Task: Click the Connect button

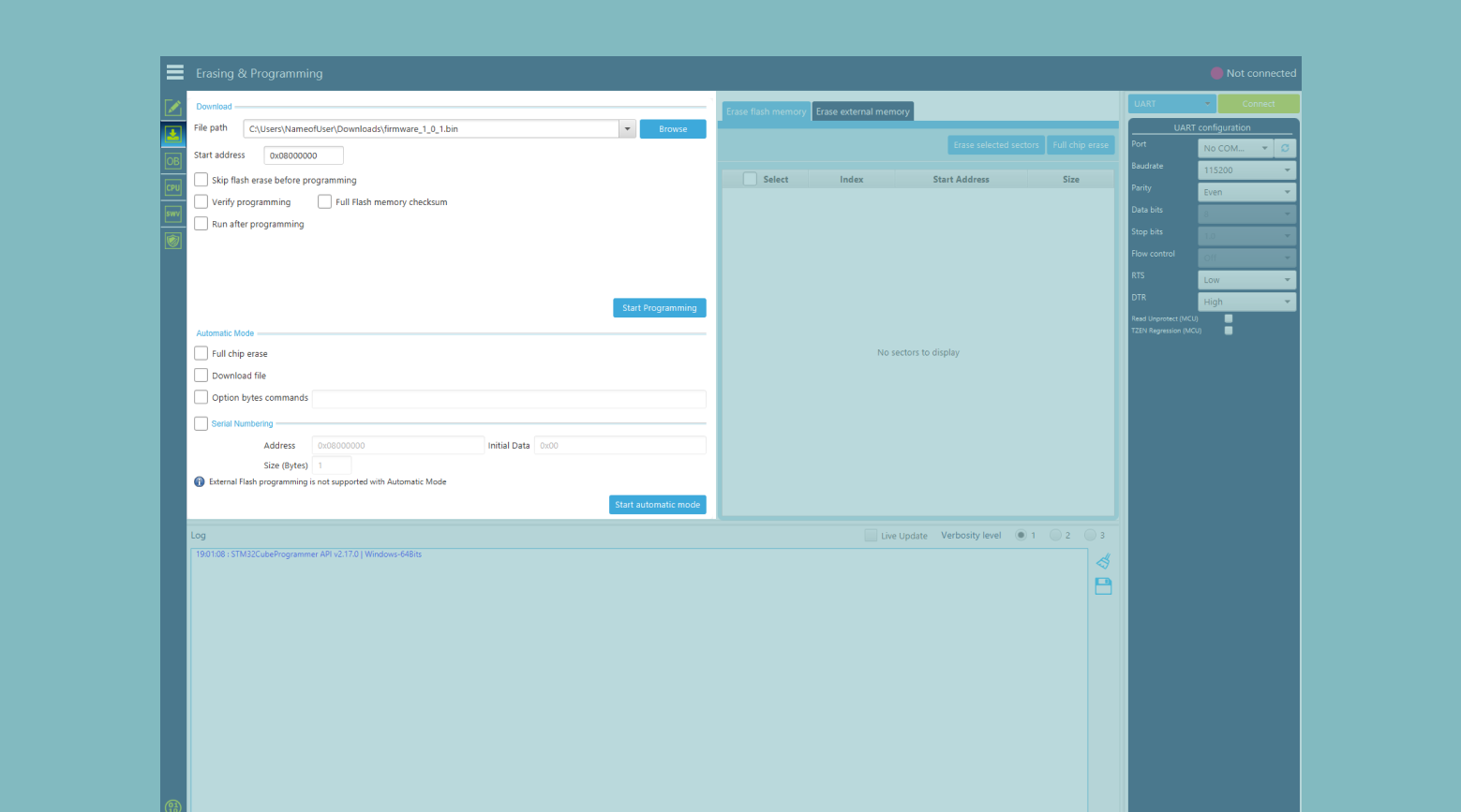Action: [x=1259, y=104]
